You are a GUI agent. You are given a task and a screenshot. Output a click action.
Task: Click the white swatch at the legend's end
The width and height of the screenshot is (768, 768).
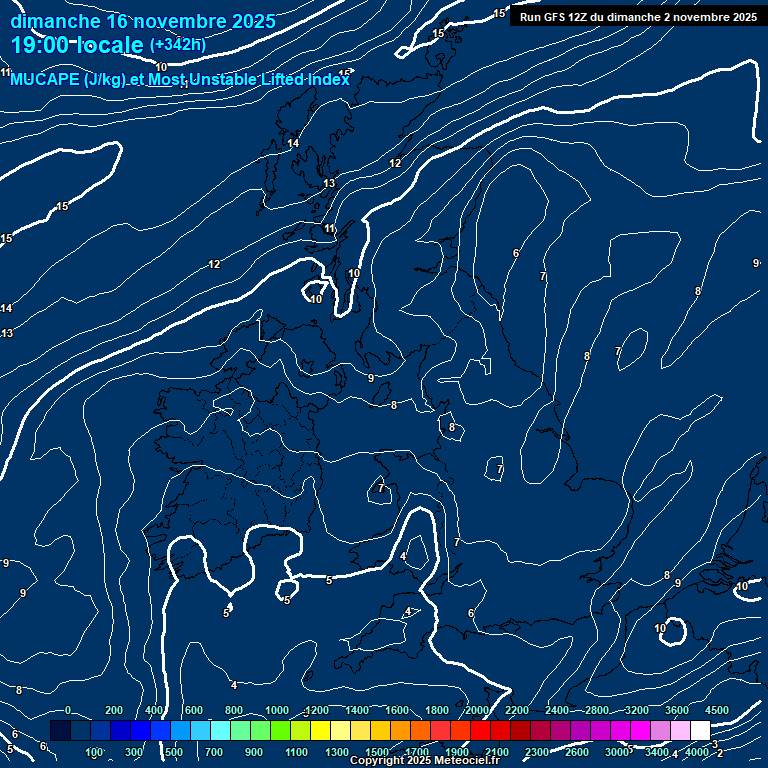point(700,730)
